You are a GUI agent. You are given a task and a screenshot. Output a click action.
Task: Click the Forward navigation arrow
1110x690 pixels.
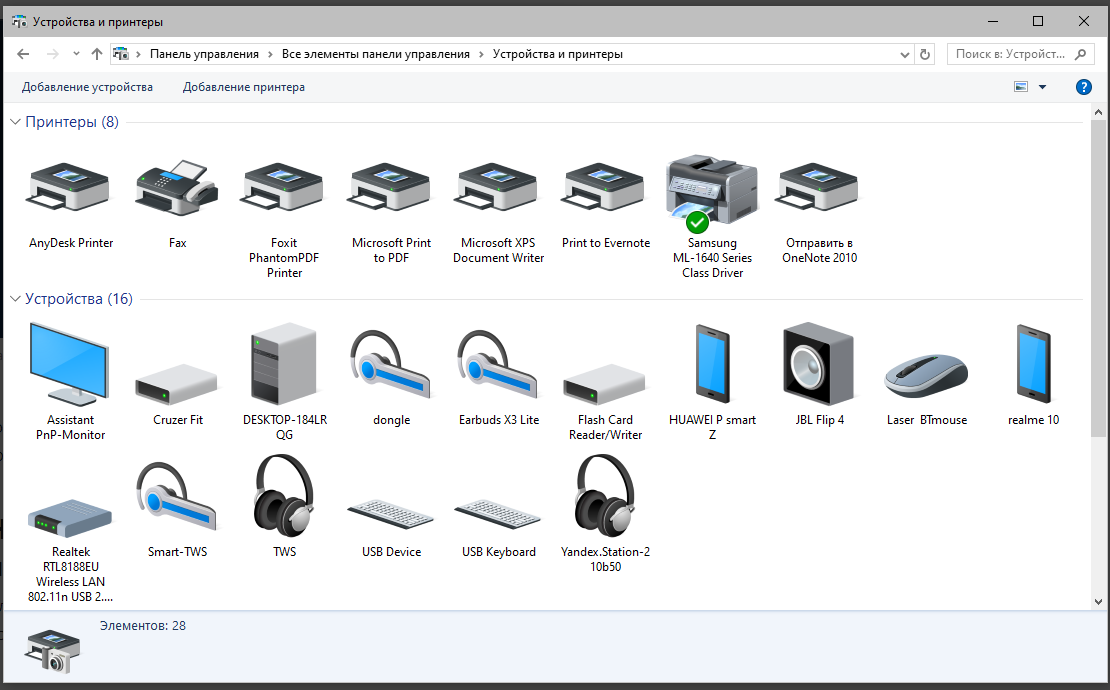52,54
